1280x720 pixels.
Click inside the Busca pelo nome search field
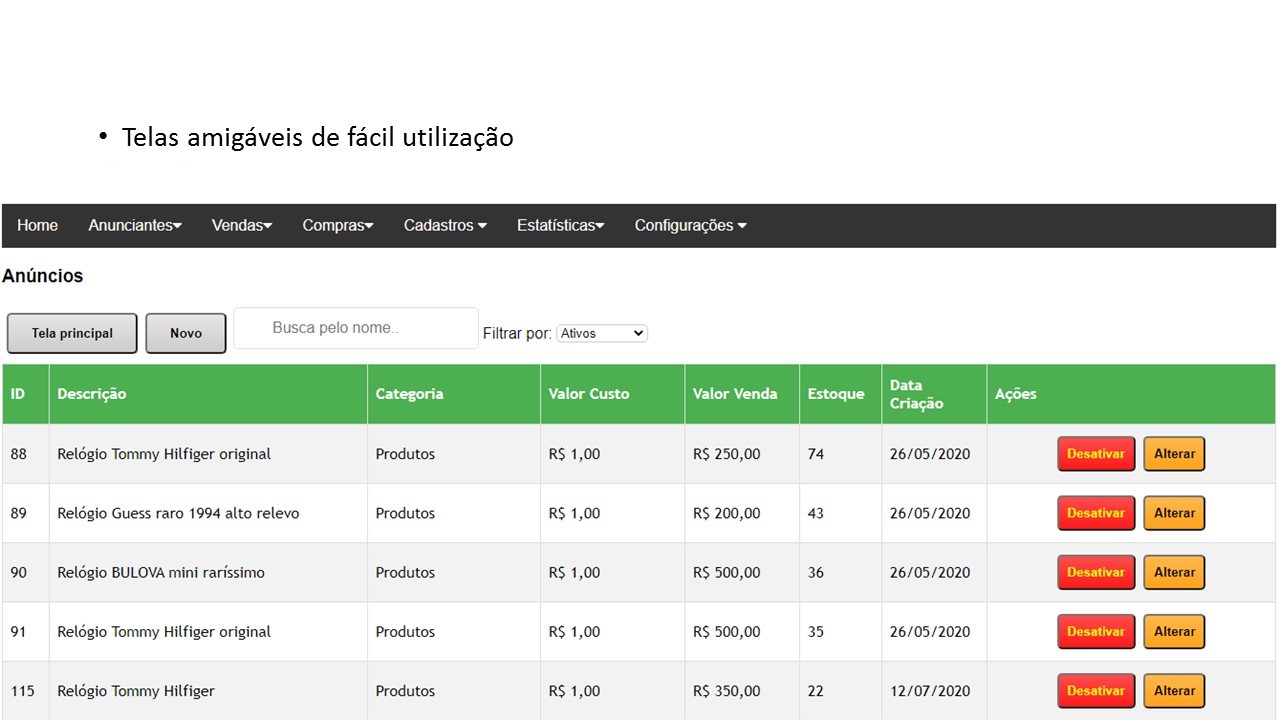[355, 328]
